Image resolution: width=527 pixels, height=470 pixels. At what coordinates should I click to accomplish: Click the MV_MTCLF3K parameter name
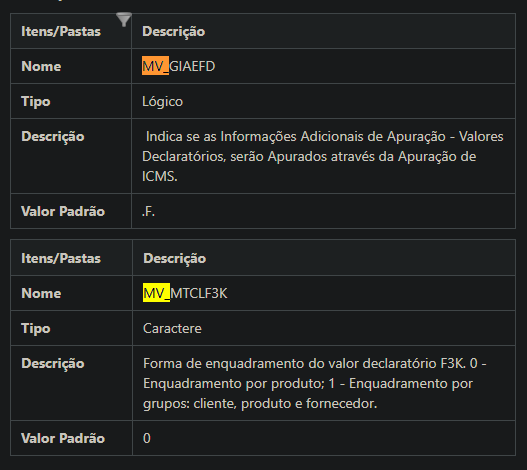click(185, 293)
